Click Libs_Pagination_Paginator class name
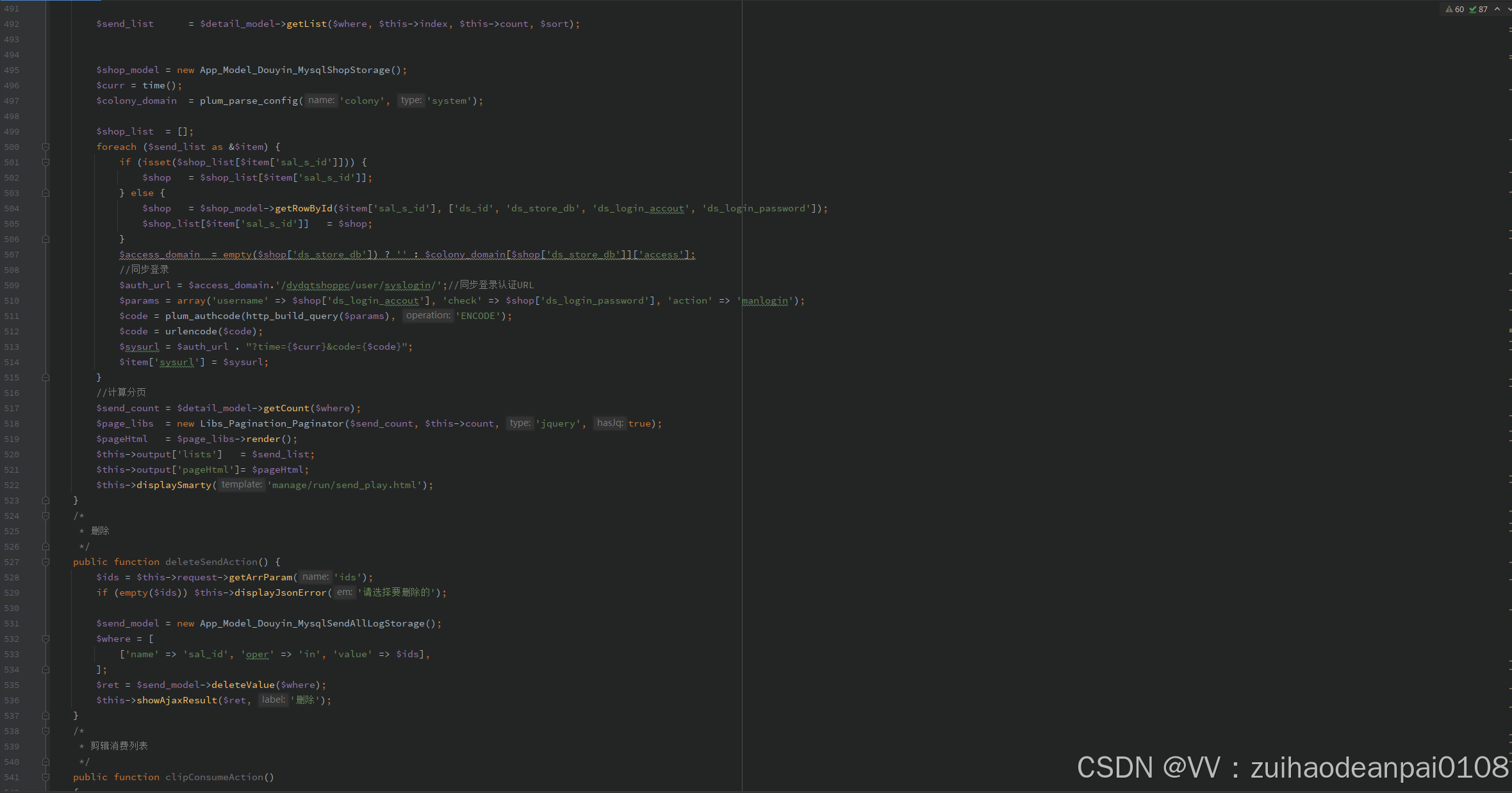The width and height of the screenshot is (1512, 793). (272, 423)
